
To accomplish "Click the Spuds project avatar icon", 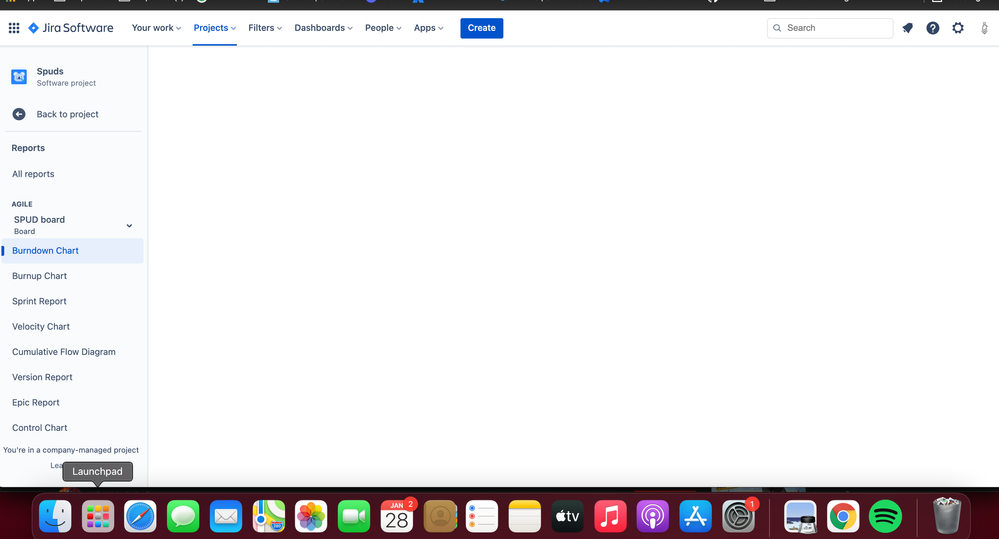I will click(19, 77).
